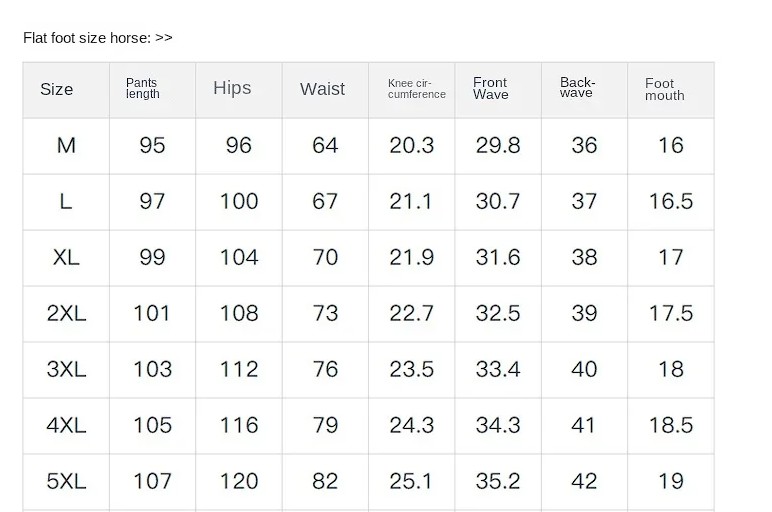The image size is (772, 512).
Task: Click the Waist column header
Action: (325, 90)
